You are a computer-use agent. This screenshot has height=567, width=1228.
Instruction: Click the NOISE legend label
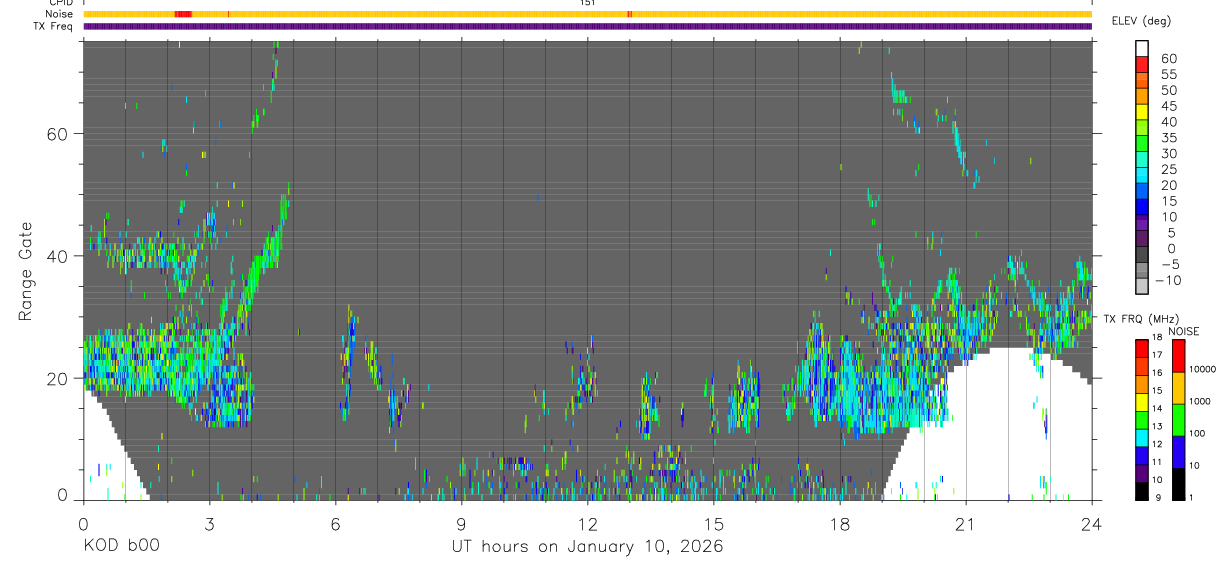(x=1182, y=331)
